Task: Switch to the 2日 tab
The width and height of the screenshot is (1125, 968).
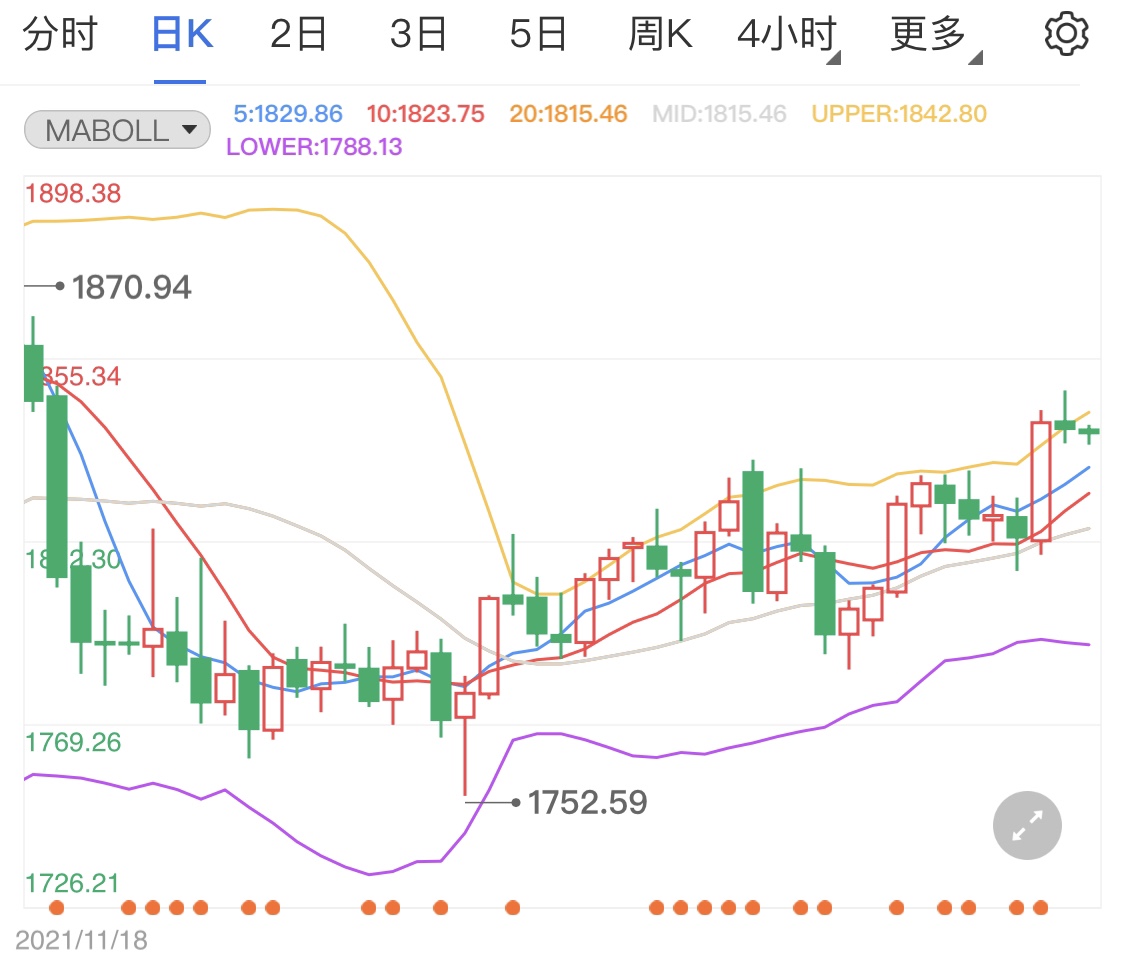Action: pos(298,34)
